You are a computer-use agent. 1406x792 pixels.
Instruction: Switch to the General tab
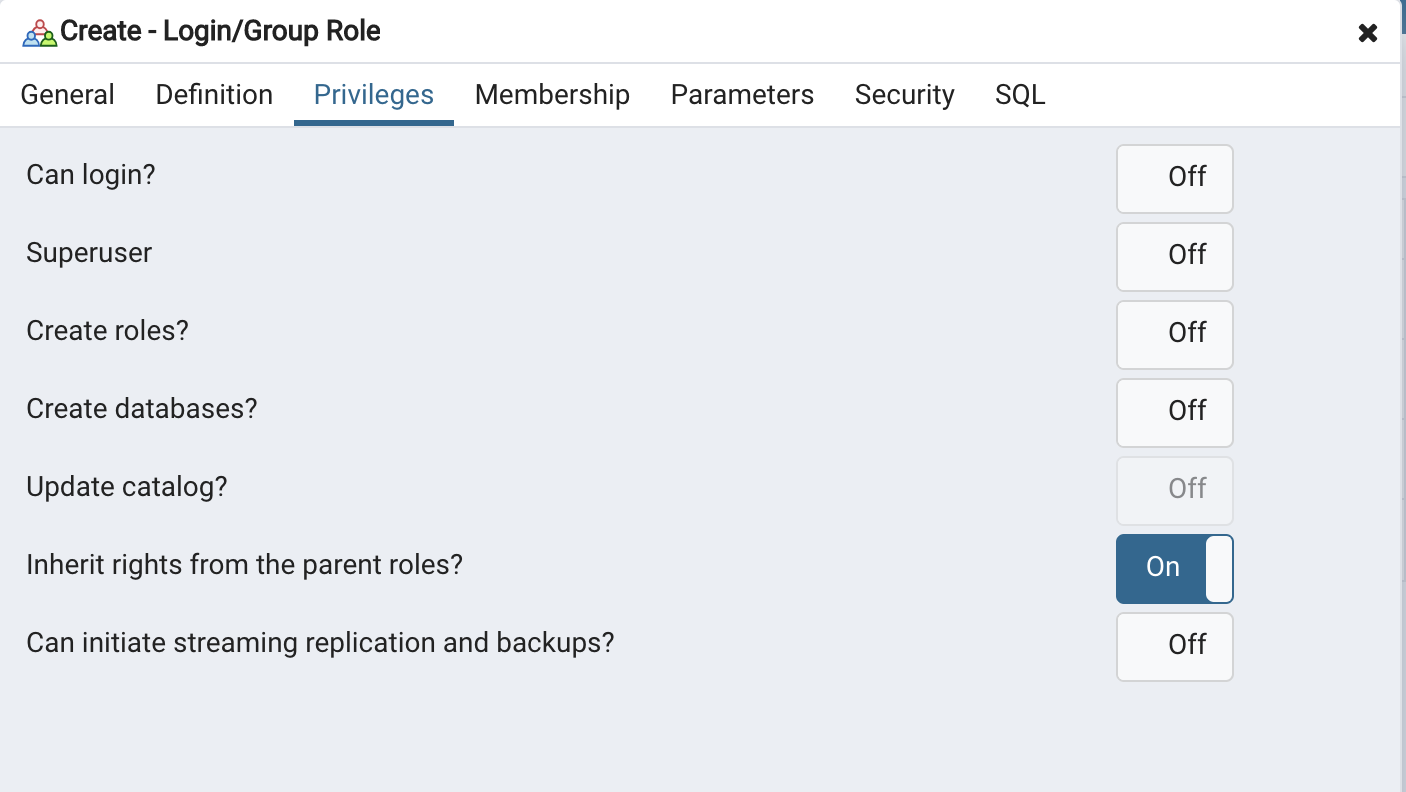tap(67, 95)
